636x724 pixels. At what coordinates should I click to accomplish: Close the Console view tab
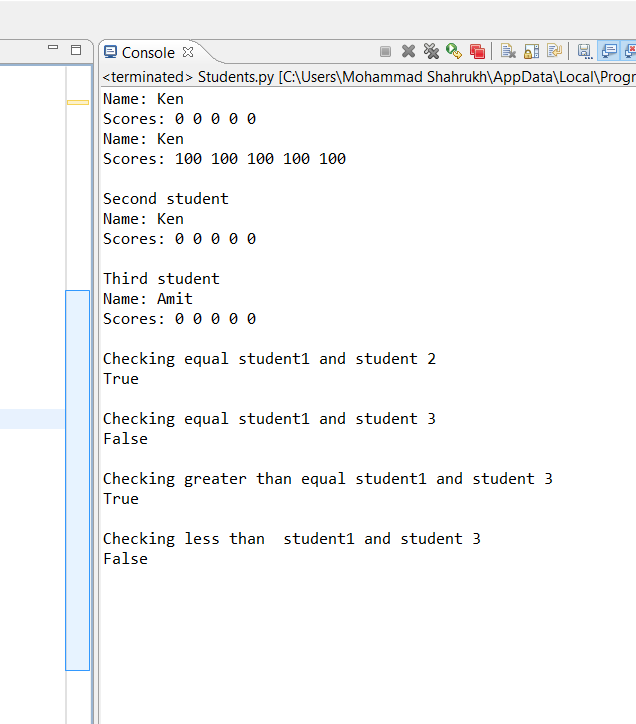click(x=188, y=52)
